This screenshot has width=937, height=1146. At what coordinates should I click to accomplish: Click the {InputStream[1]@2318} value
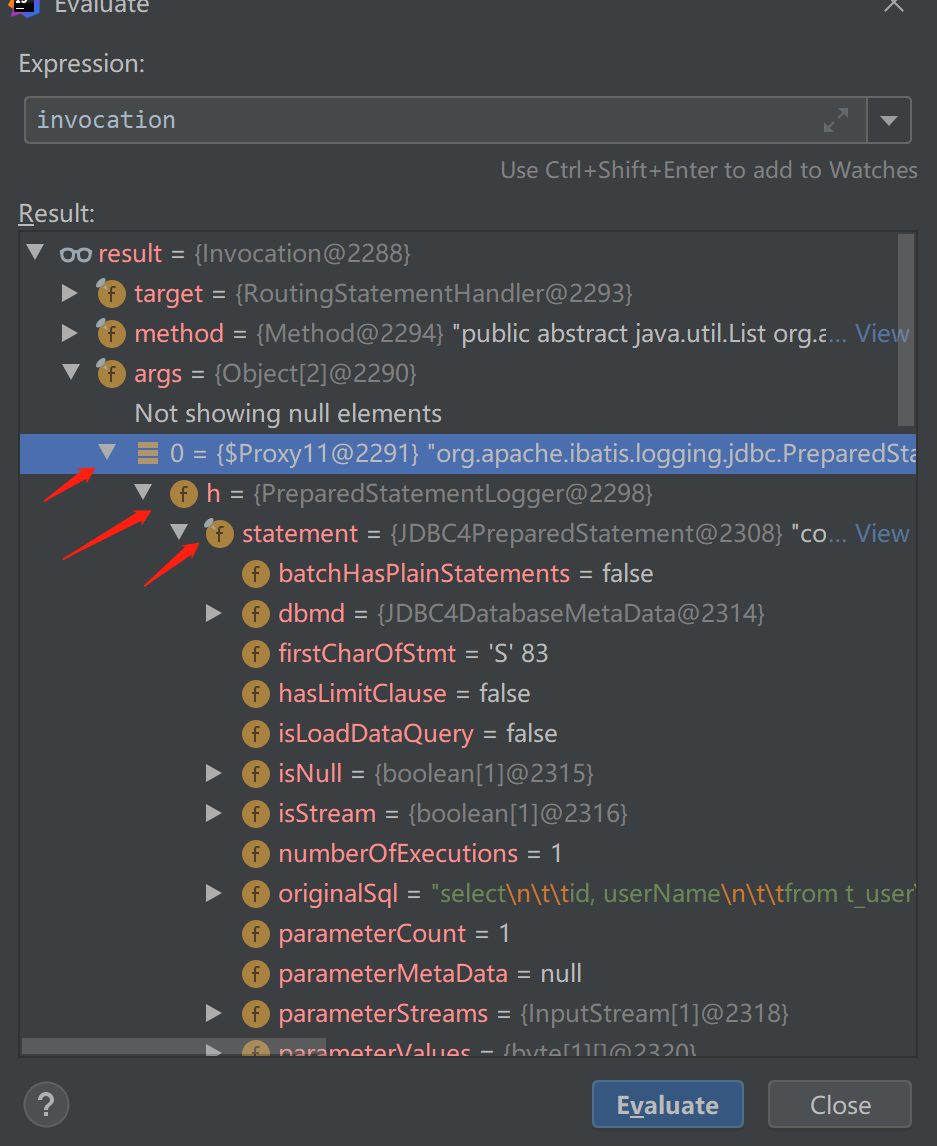(654, 1014)
